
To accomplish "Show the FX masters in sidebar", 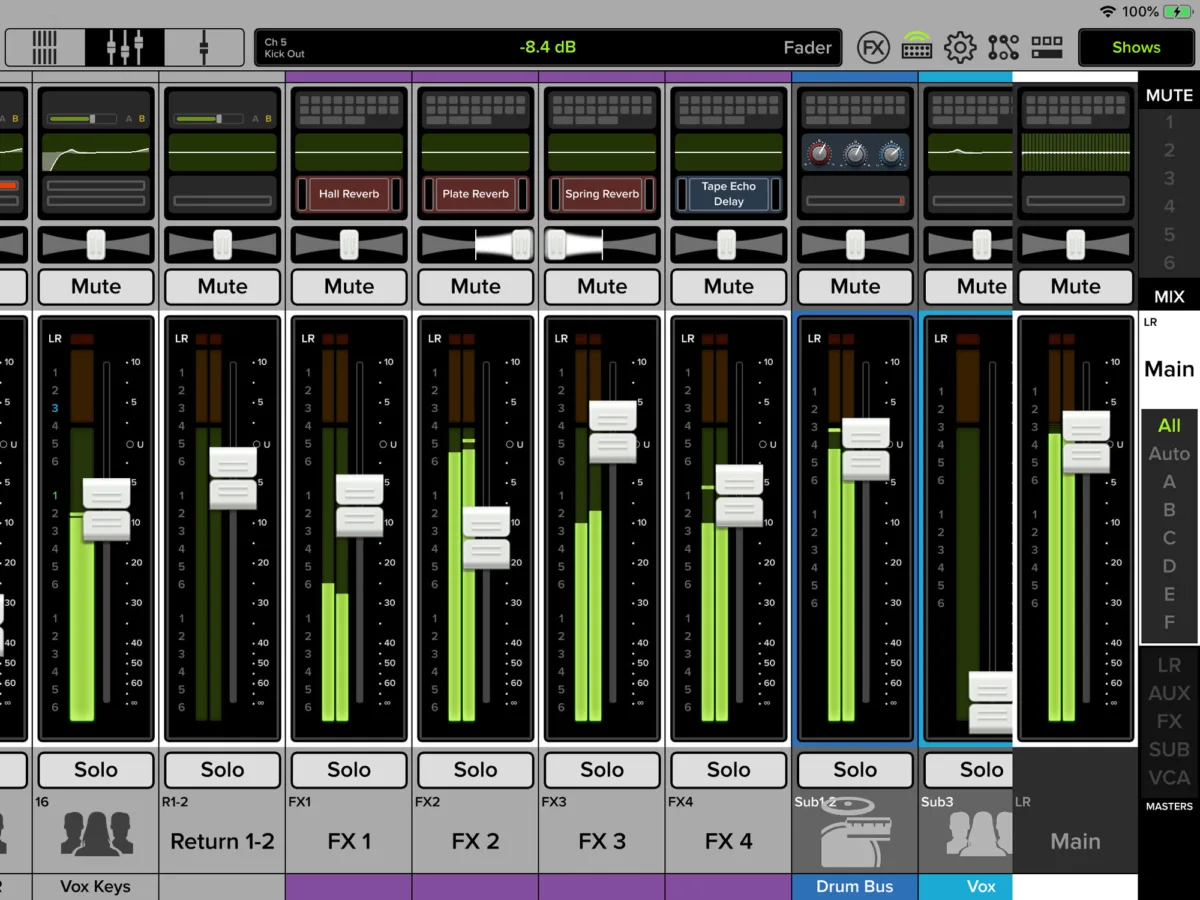I will click(1169, 721).
